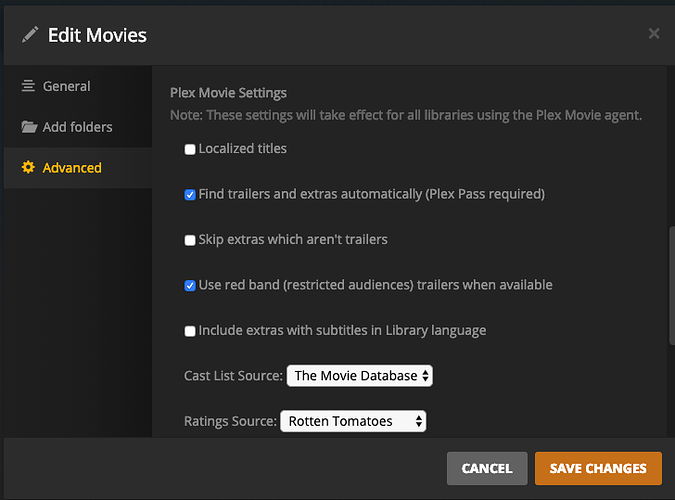The width and height of the screenshot is (675, 500).
Task: Click the Movie Database dropdown stepper arrows
Action: click(425, 376)
